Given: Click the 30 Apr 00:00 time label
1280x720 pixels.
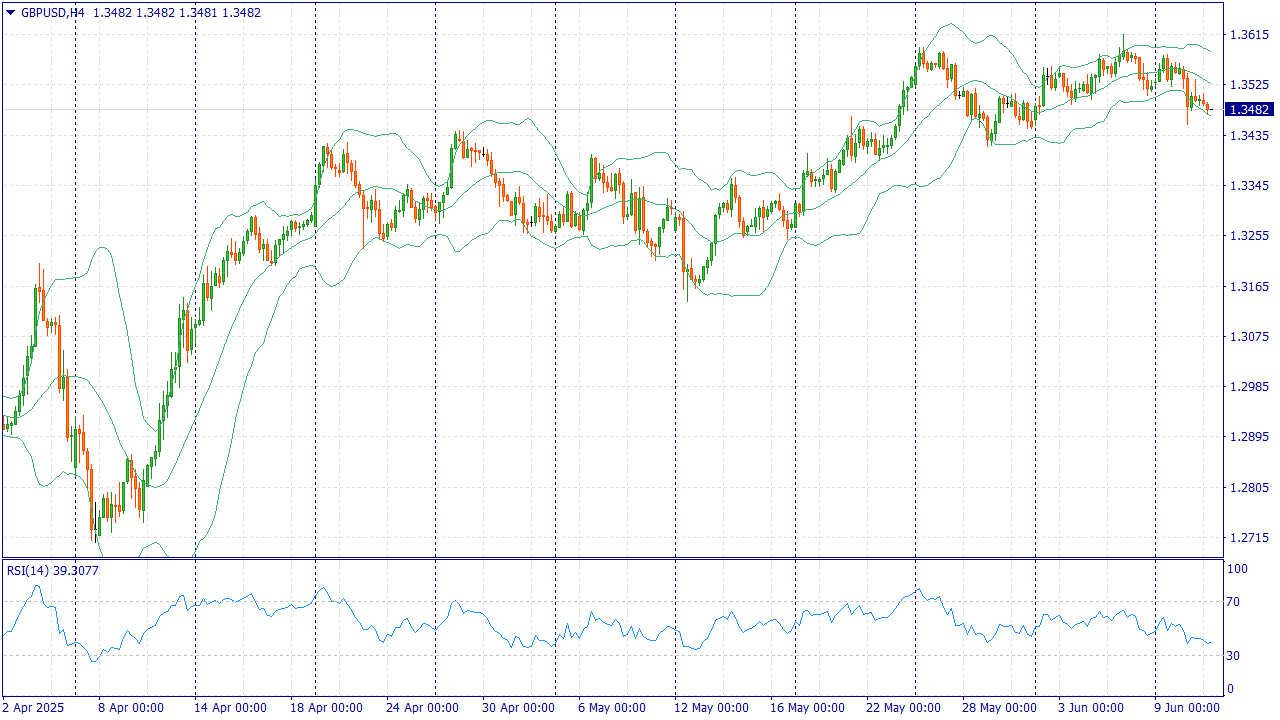Looking at the screenshot, I should point(517,708).
